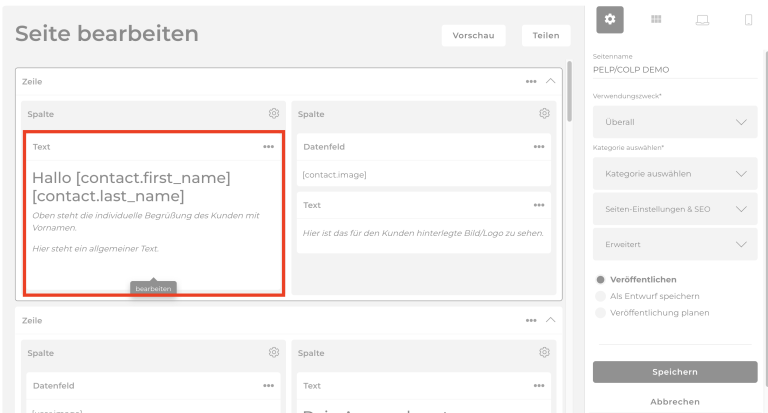
Task: Open settings gear of first left Spalte
Action: tap(274, 114)
